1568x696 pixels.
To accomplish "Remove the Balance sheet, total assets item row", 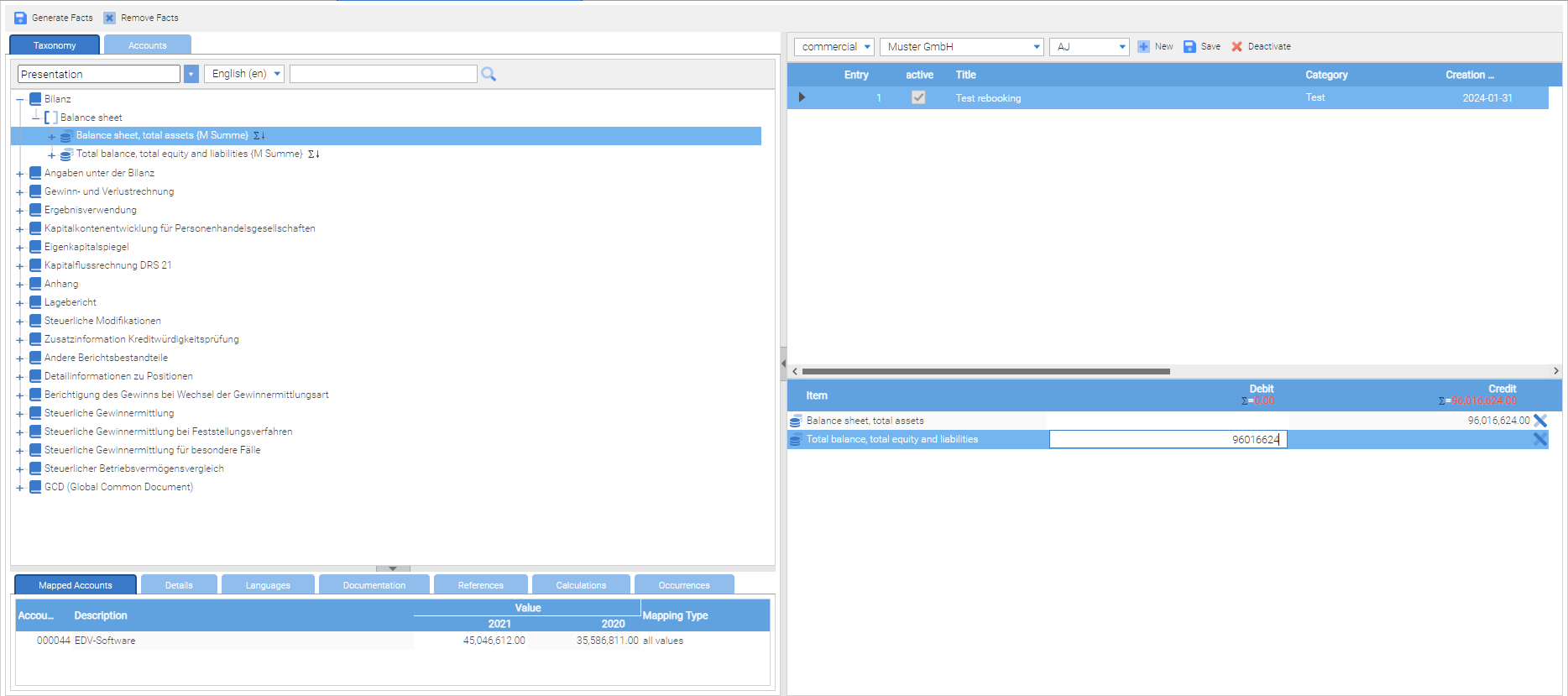I will [1540, 421].
